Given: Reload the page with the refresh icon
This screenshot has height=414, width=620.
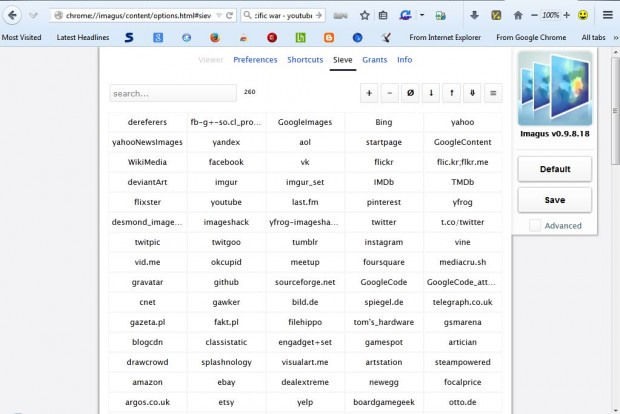Looking at the screenshot, I should [229, 15].
